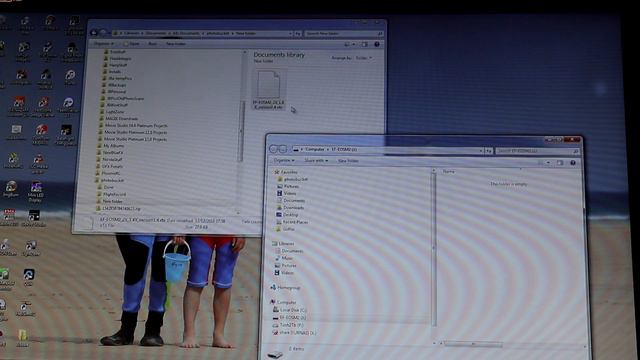Open Organize menu in Documents library window
640x360 pixels.
click(104, 44)
